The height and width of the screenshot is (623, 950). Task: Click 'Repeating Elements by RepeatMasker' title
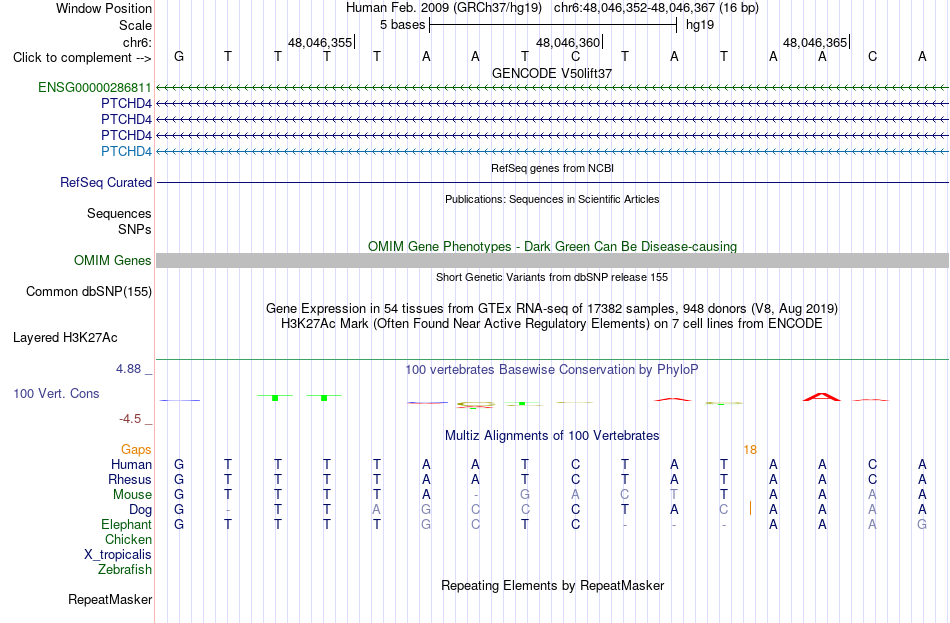point(552,585)
